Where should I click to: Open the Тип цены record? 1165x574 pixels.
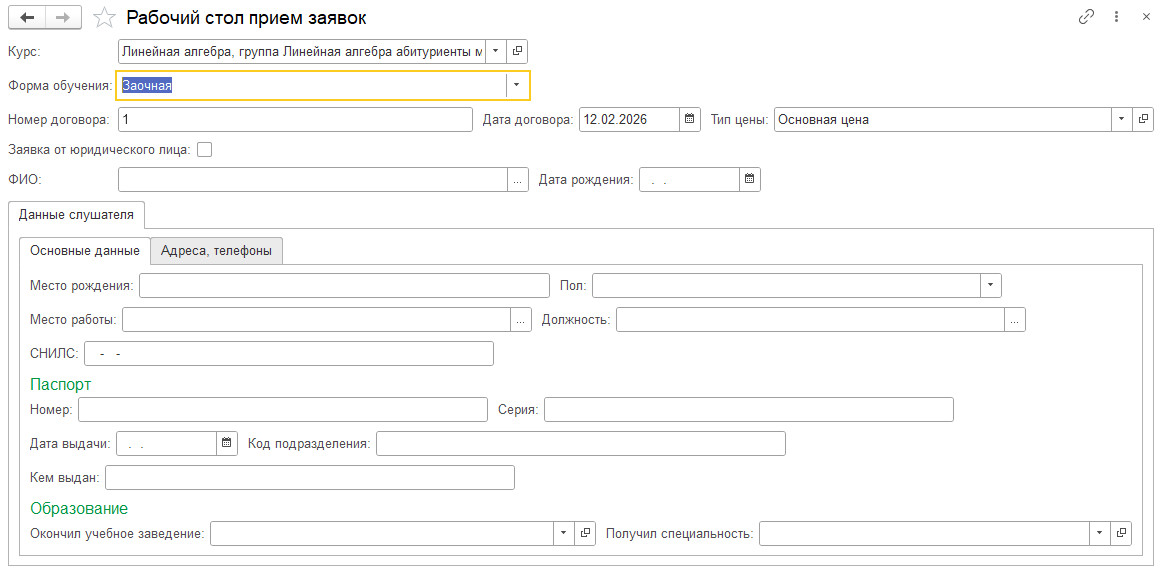pos(1143,120)
